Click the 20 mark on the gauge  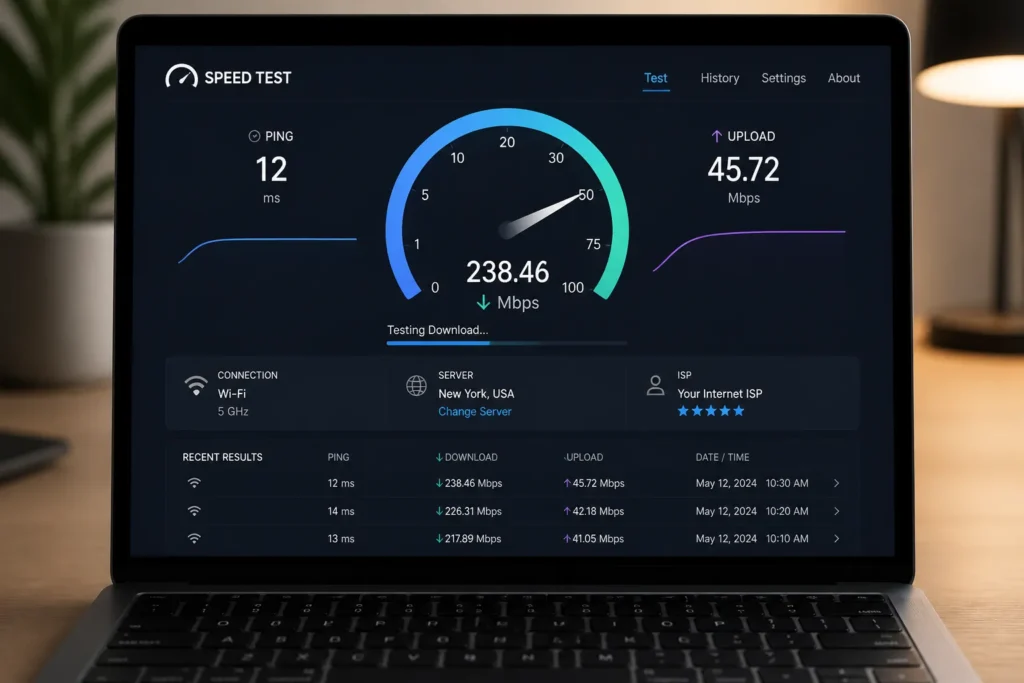[x=507, y=142]
